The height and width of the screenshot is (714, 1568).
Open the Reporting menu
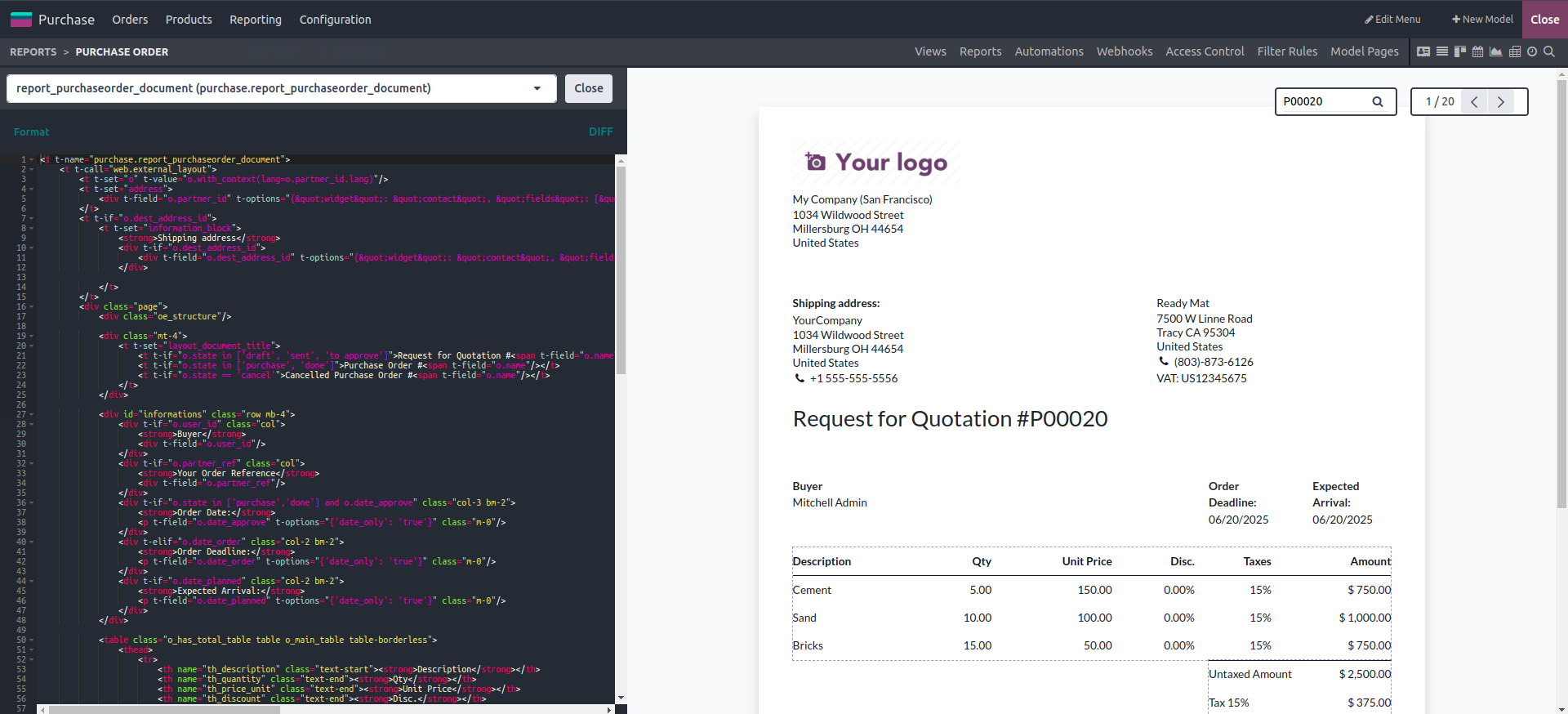click(x=255, y=20)
